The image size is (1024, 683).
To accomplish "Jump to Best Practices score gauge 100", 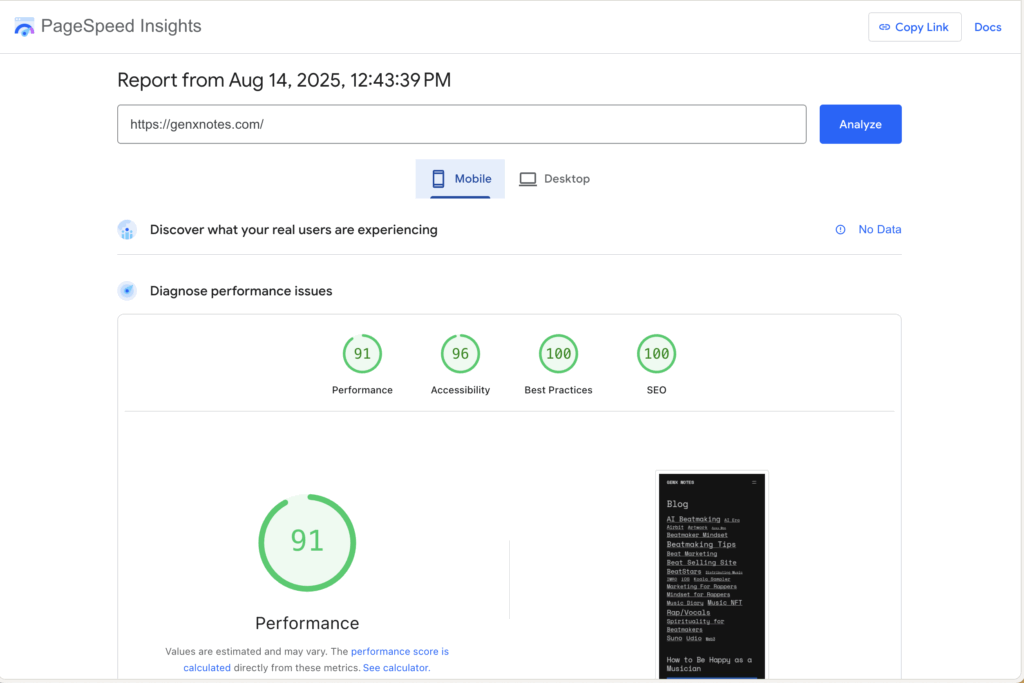I will (558, 353).
